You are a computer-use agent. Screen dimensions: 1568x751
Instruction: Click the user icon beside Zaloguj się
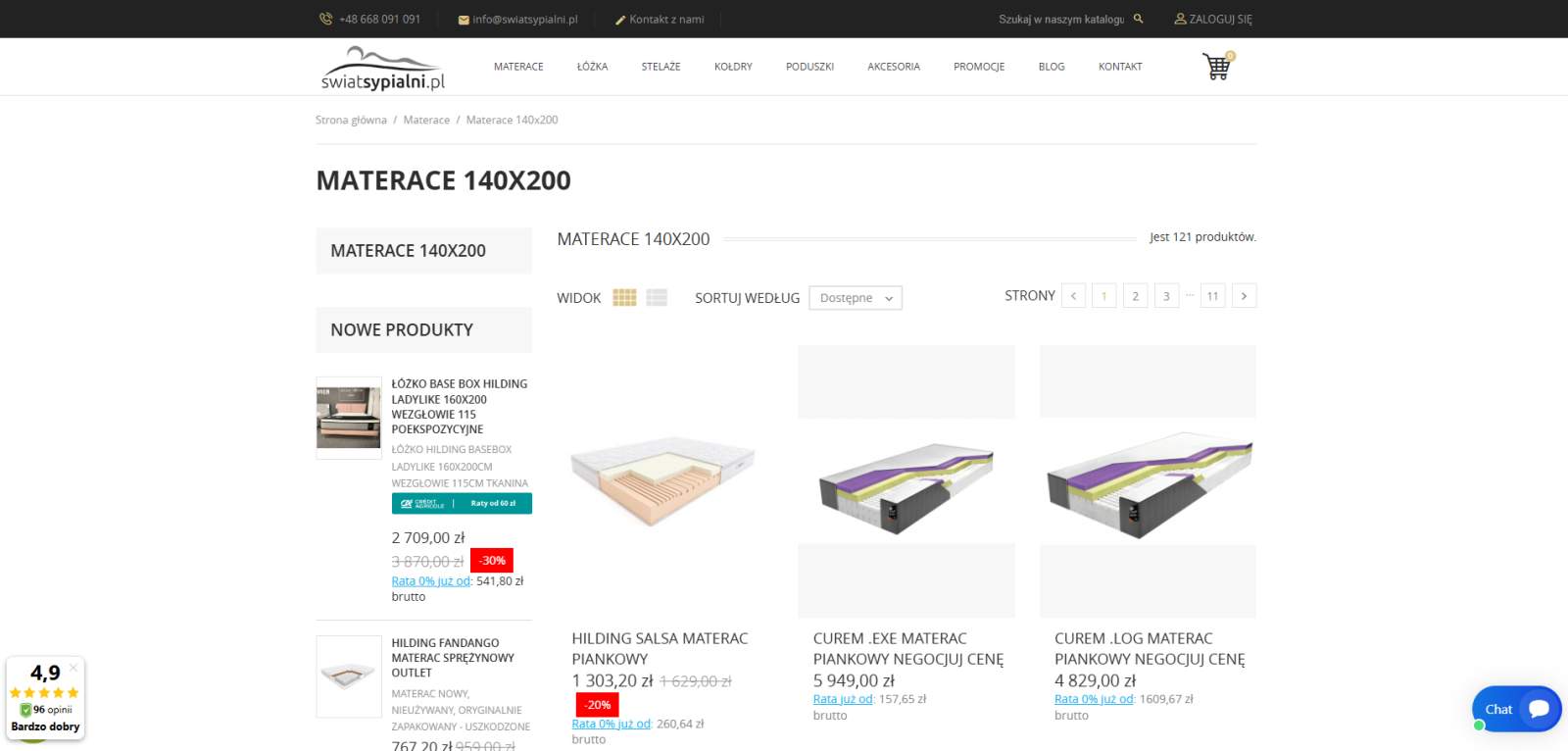[1180, 19]
